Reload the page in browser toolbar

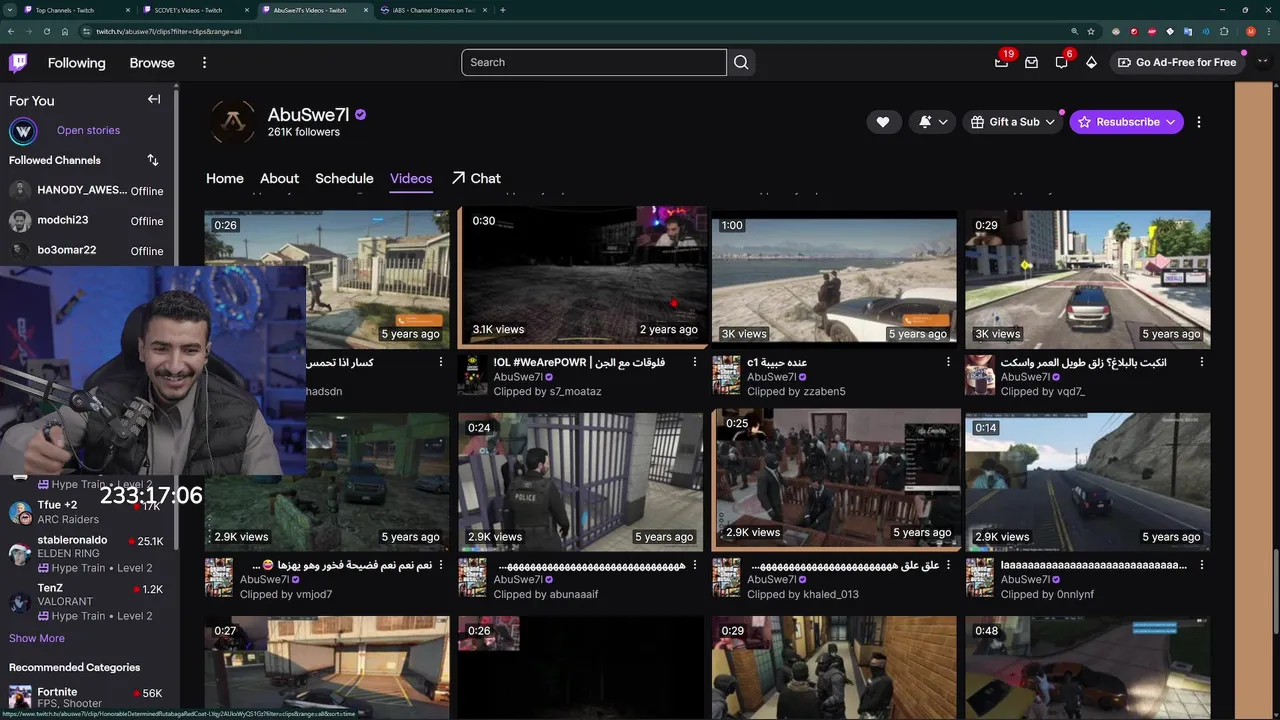click(x=46, y=31)
